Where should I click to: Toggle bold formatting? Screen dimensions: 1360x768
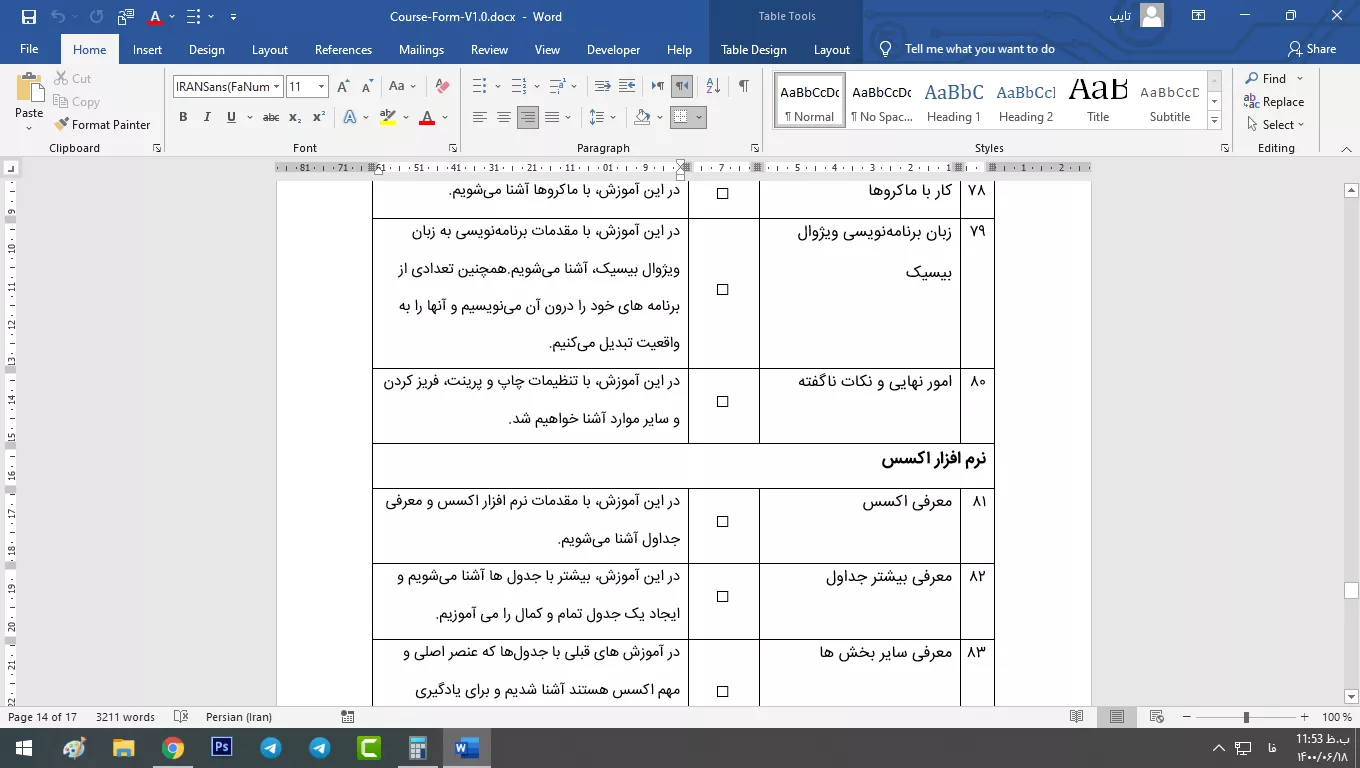coord(183,117)
